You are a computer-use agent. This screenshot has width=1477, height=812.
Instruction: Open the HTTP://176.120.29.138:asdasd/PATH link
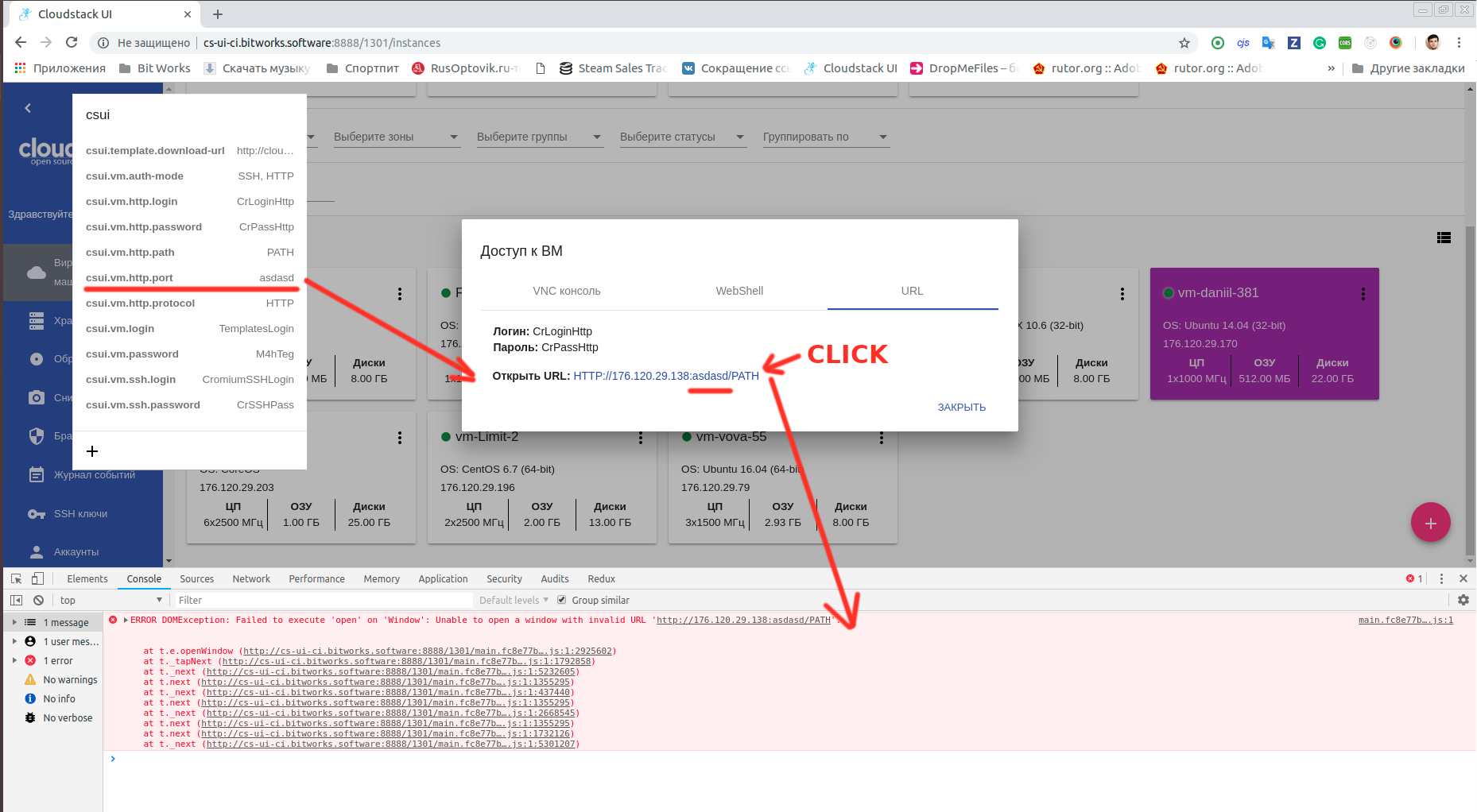pos(665,375)
